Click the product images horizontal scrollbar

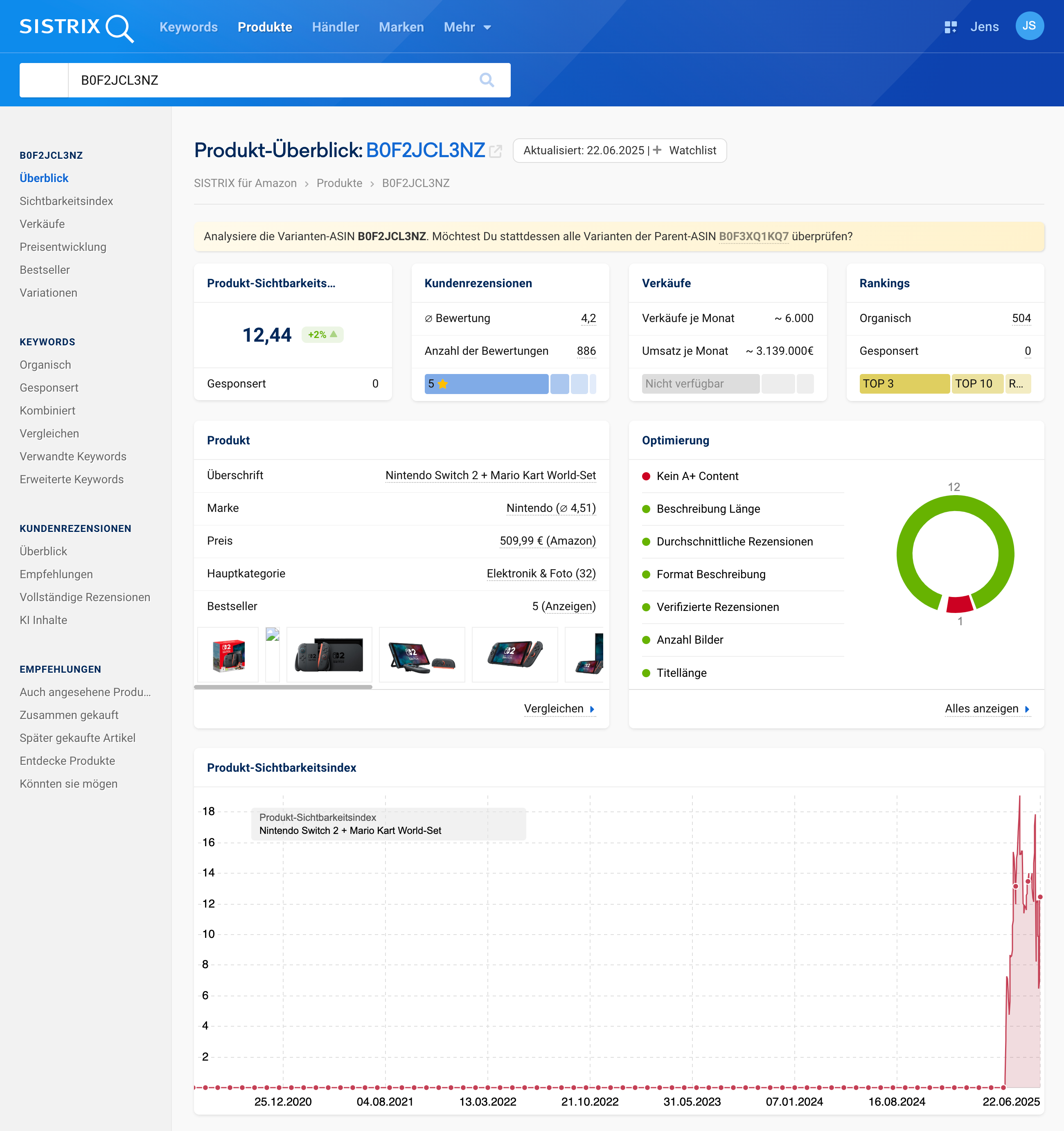pos(283,687)
